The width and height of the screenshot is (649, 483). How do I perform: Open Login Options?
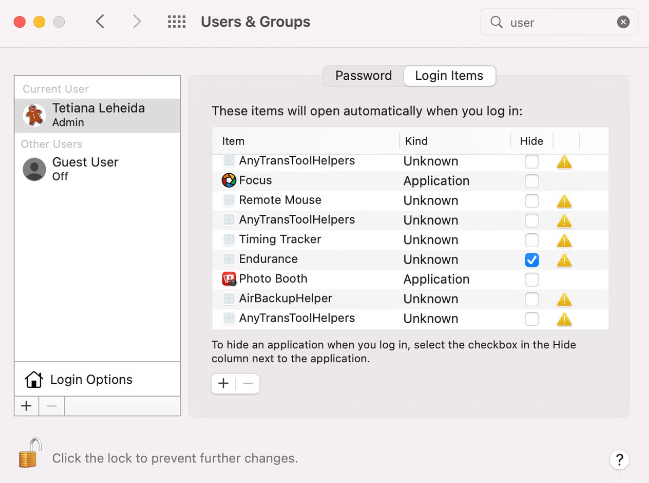click(x=97, y=379)
